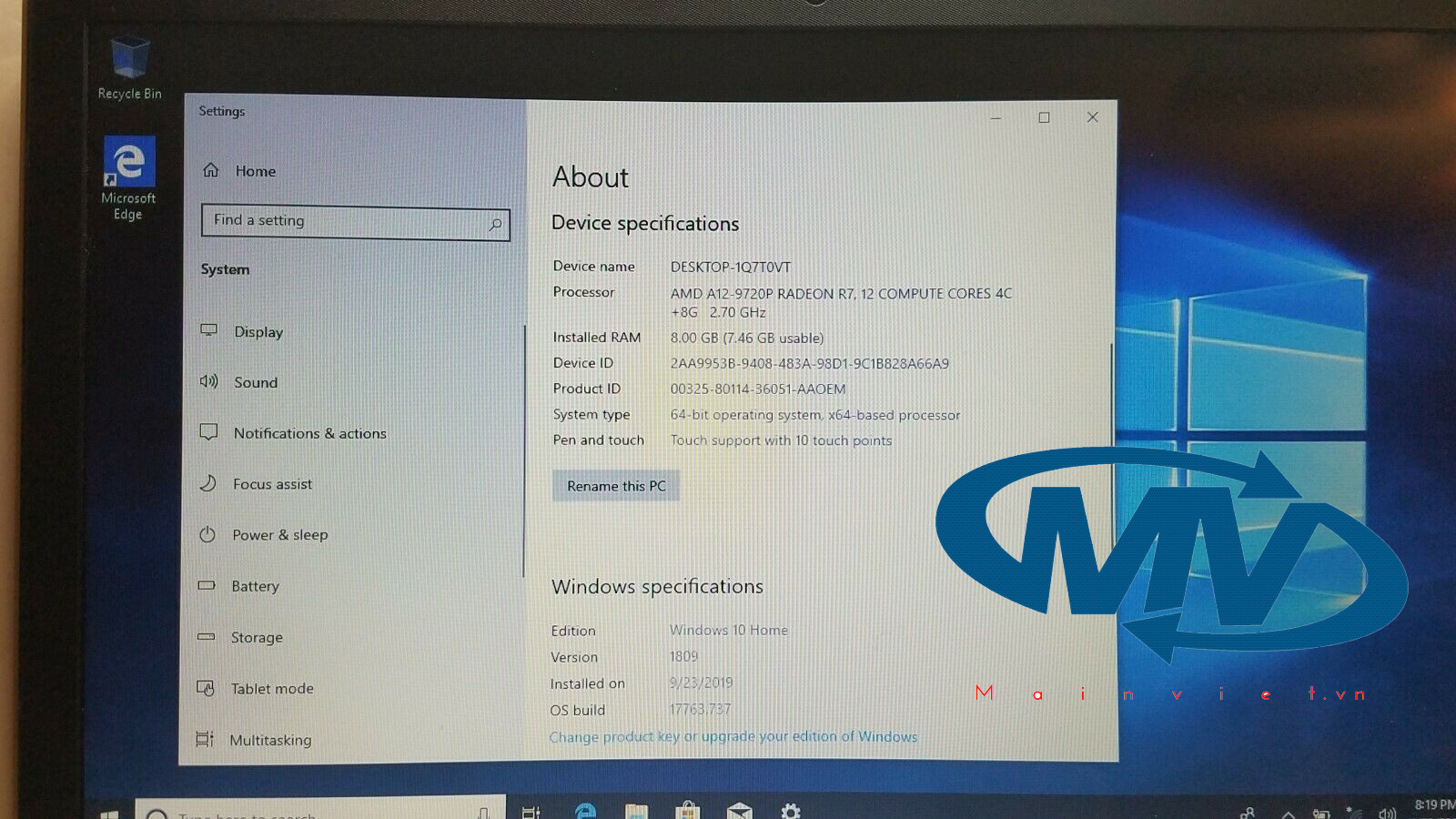Screen dimensions: 1456x819
Task: Click the Find a setting search field
Action: (x=355, y=222)
